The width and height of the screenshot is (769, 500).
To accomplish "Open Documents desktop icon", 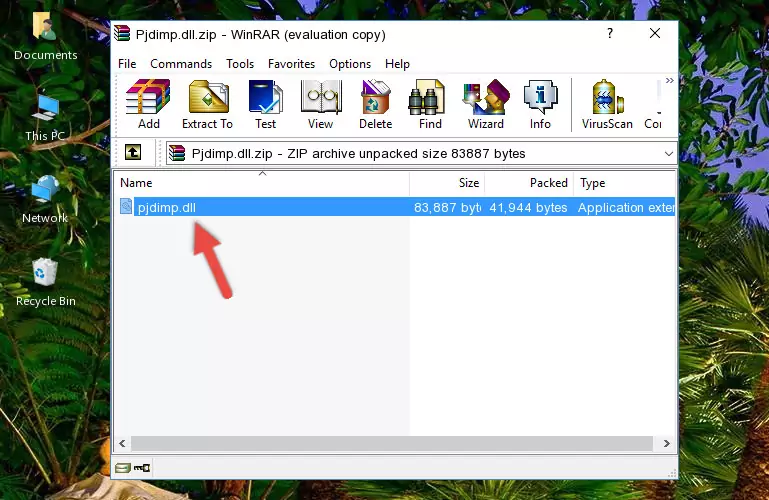I will click(46, 36).
